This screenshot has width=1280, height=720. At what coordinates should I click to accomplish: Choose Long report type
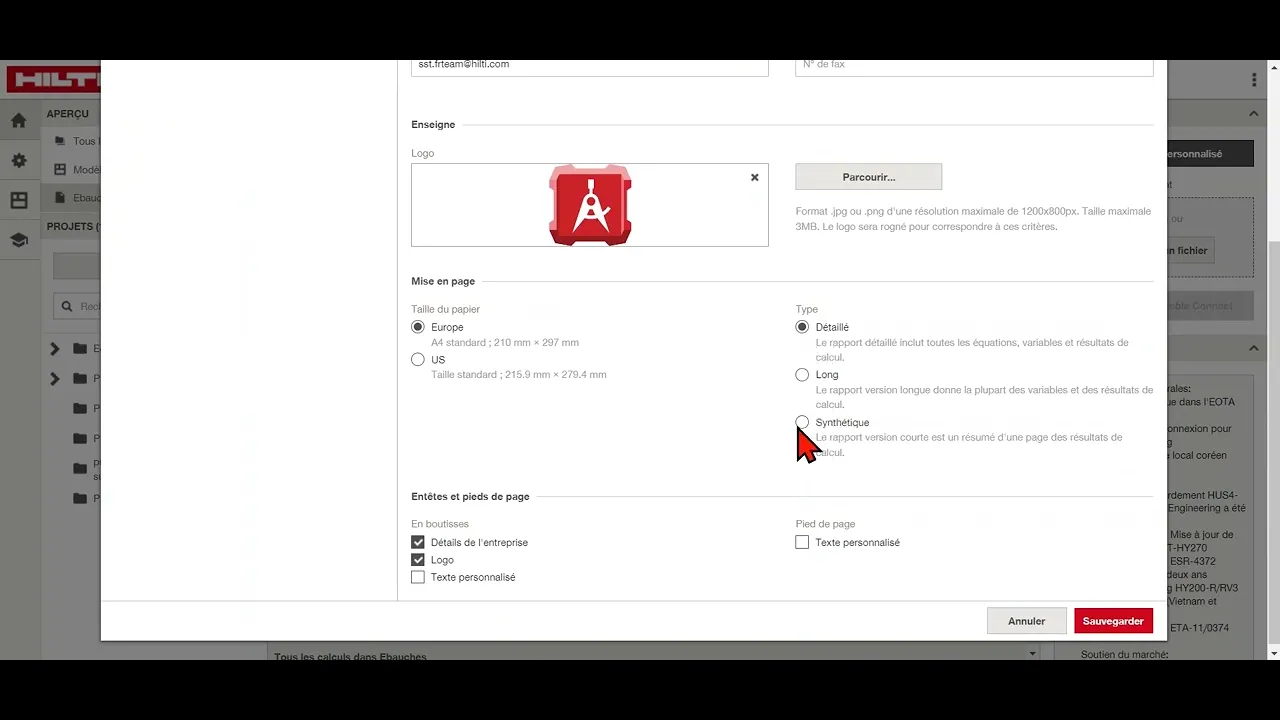[802, 375]
